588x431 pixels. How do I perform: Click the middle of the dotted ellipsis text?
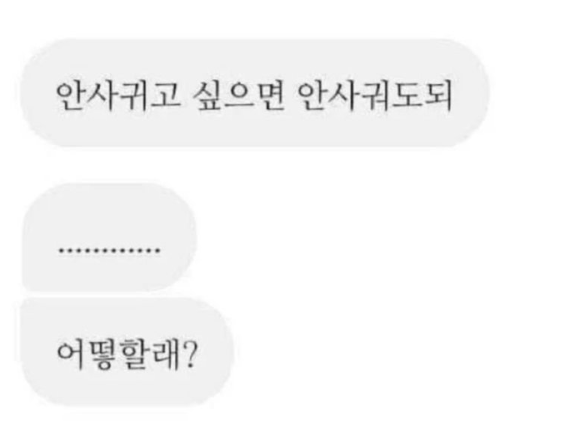point(109,251)
